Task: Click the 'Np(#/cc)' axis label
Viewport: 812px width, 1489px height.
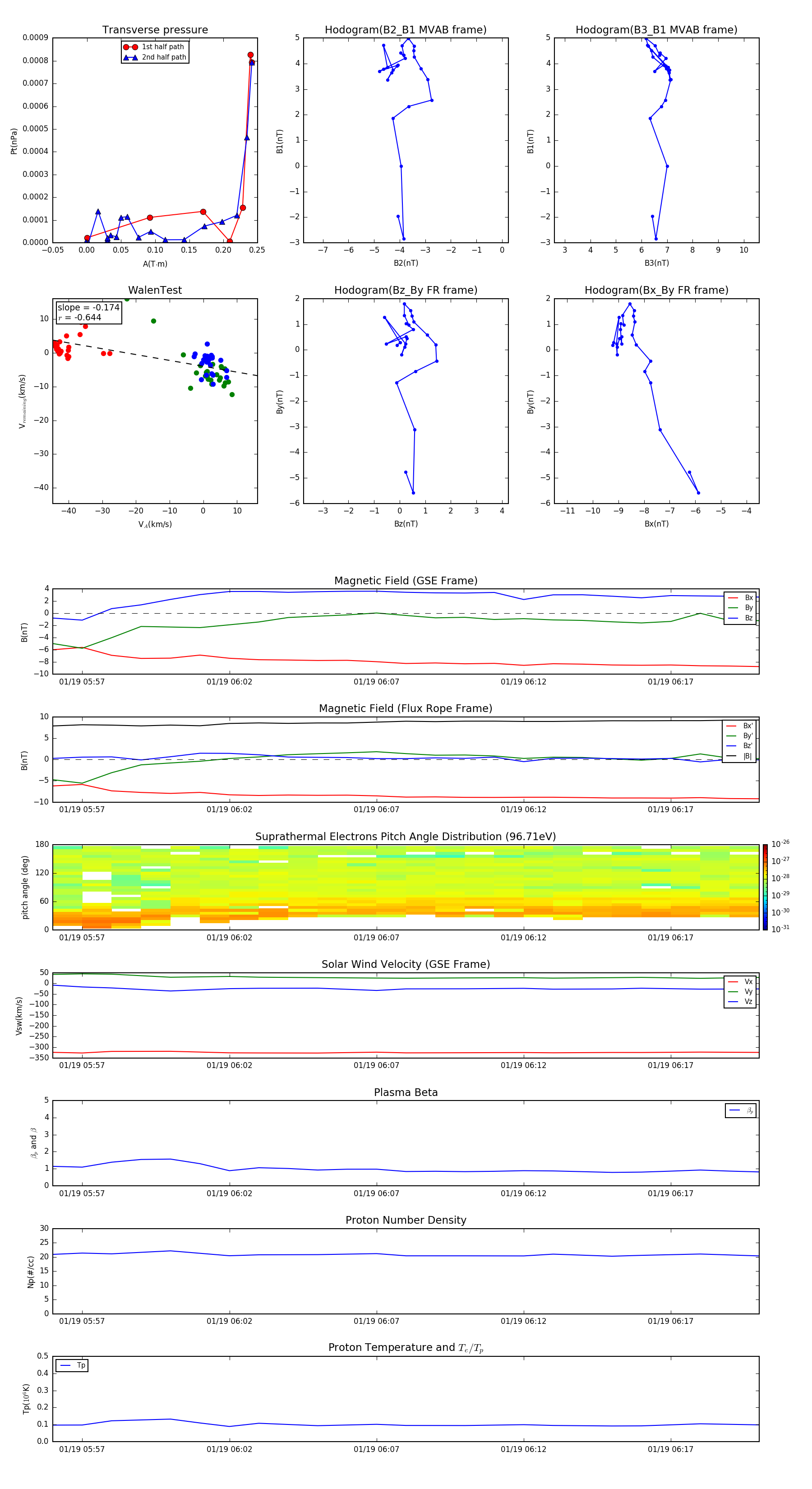Action: [x=31, y=1272]
